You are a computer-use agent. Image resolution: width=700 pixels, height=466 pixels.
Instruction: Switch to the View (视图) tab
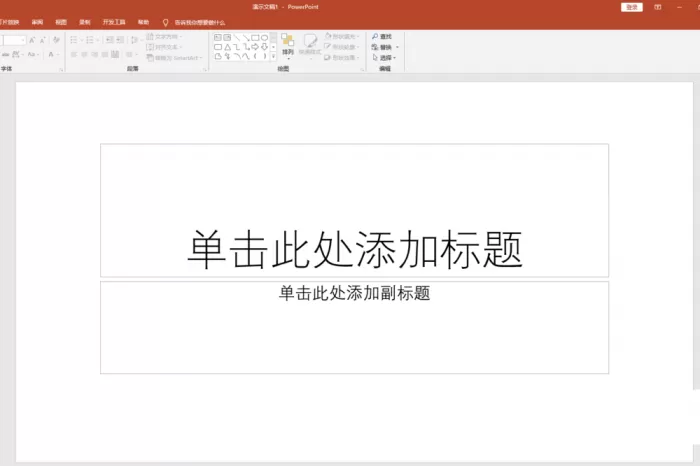point(61,22)
